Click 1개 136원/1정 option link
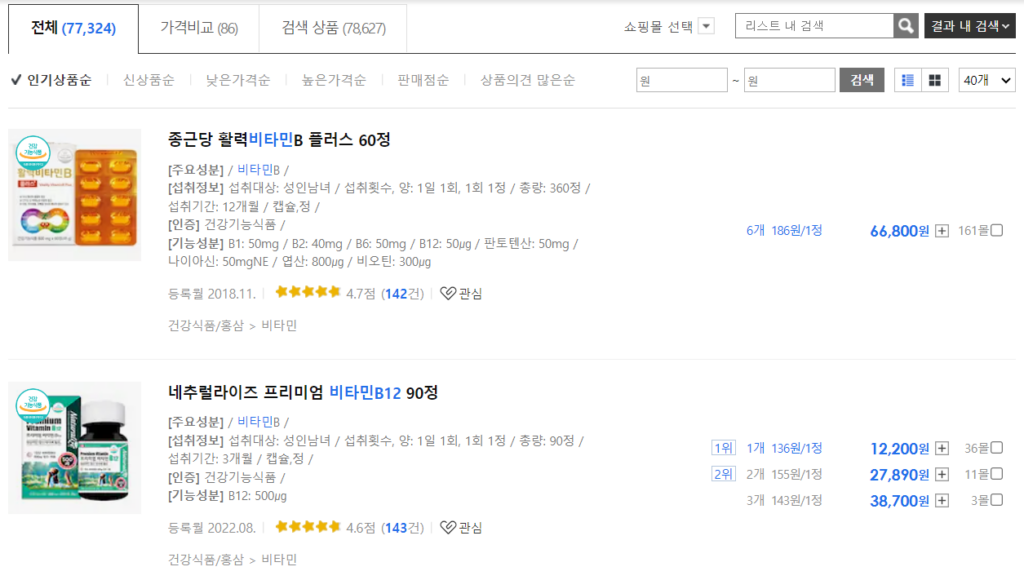This screenshot has width=1024, height=580. 784,448
